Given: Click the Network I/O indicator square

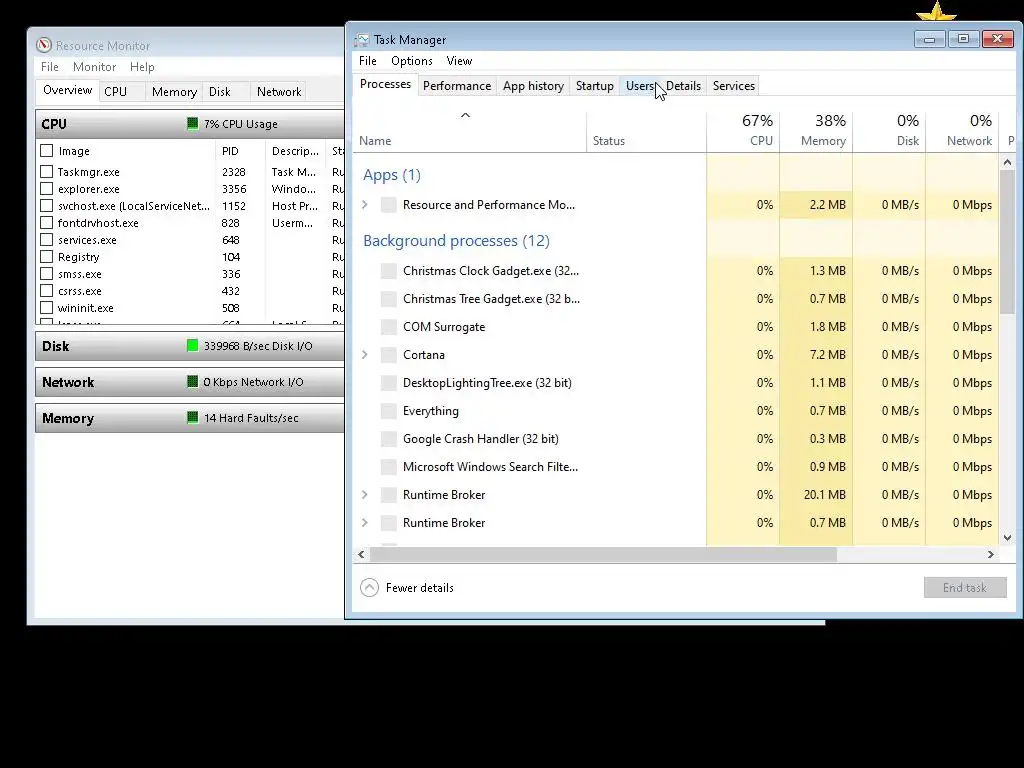Looking at the screenshot, I should (x=193, y=381).
